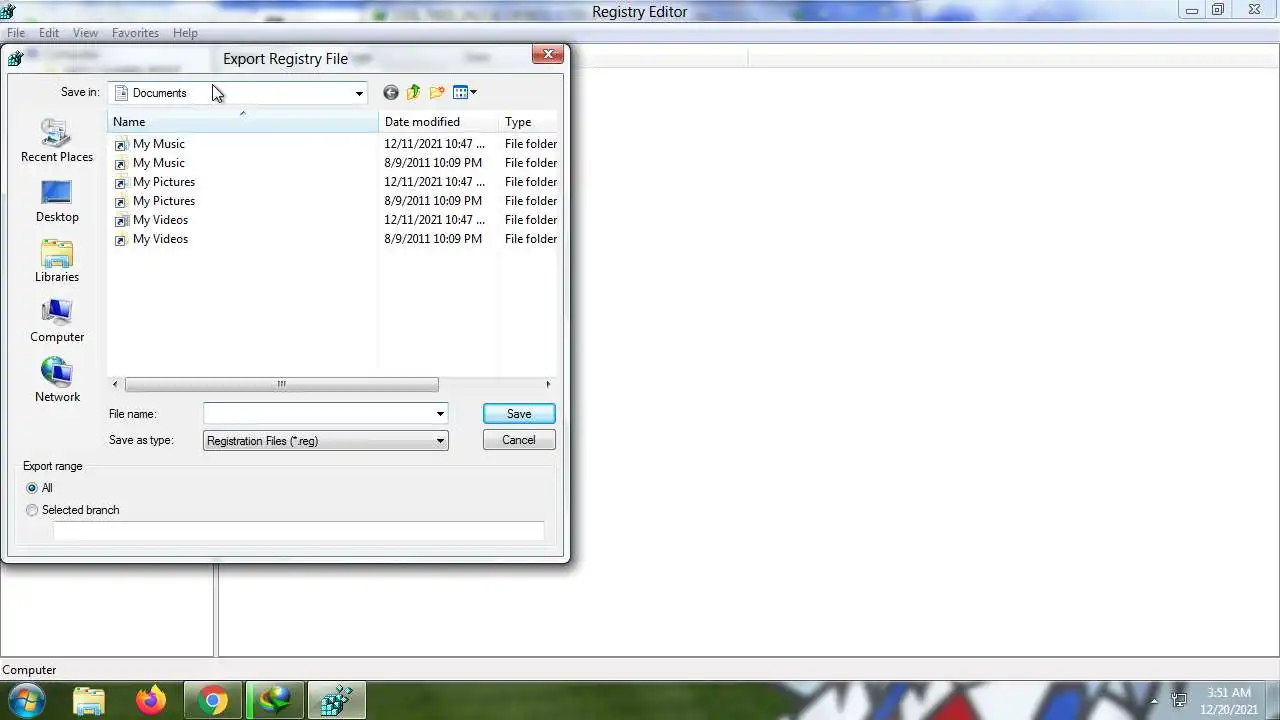Show hidden tray icons arrow
Image resolution: width=1280 pixels, height=720 pixels.
(x=1153, y=701)
